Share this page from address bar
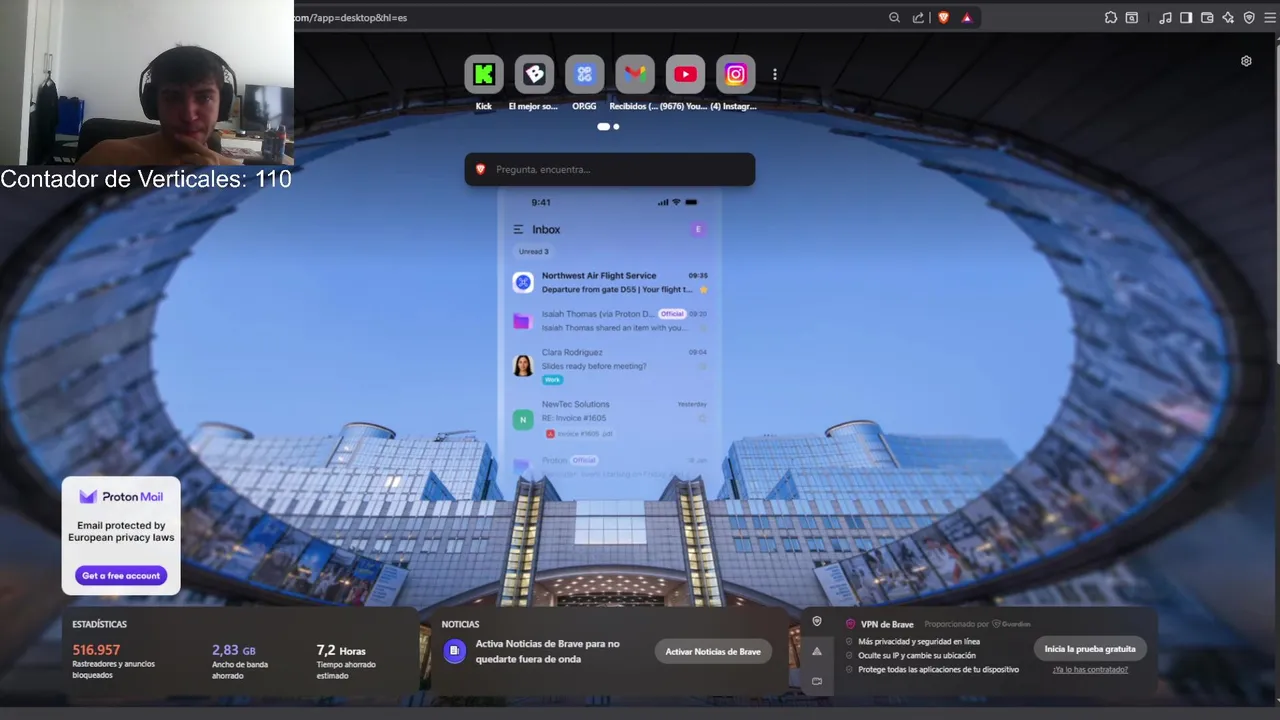This screenshot has width=1280, height=720. [918, 17]
